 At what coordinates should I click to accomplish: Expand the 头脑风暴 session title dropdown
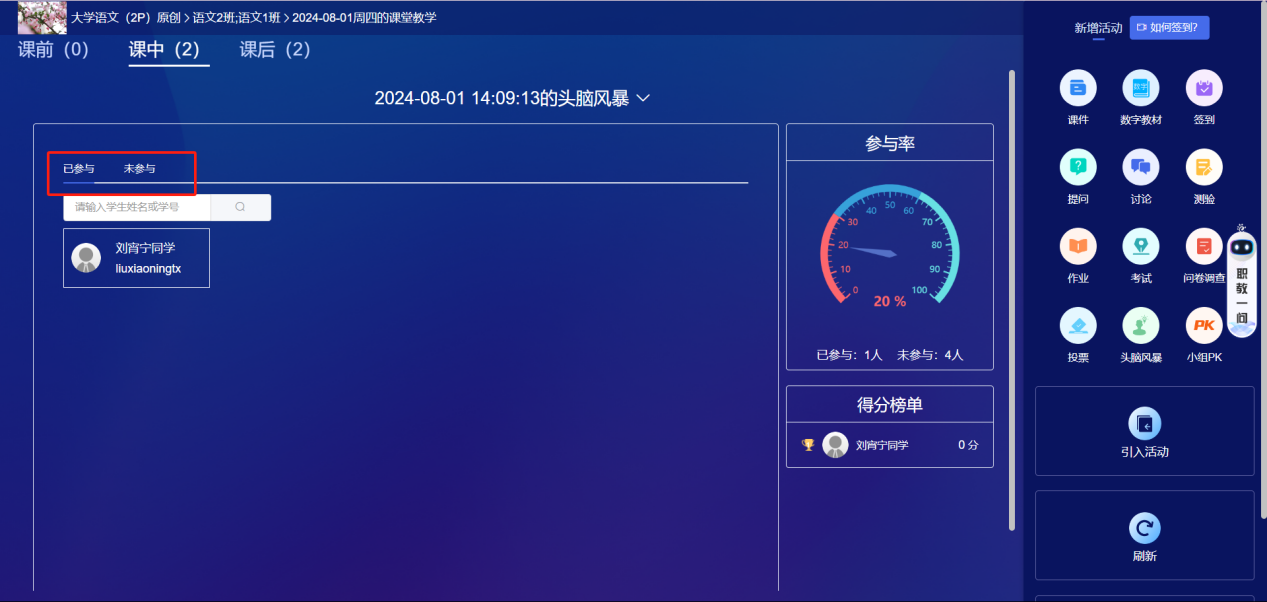click(x=643, y=98)
